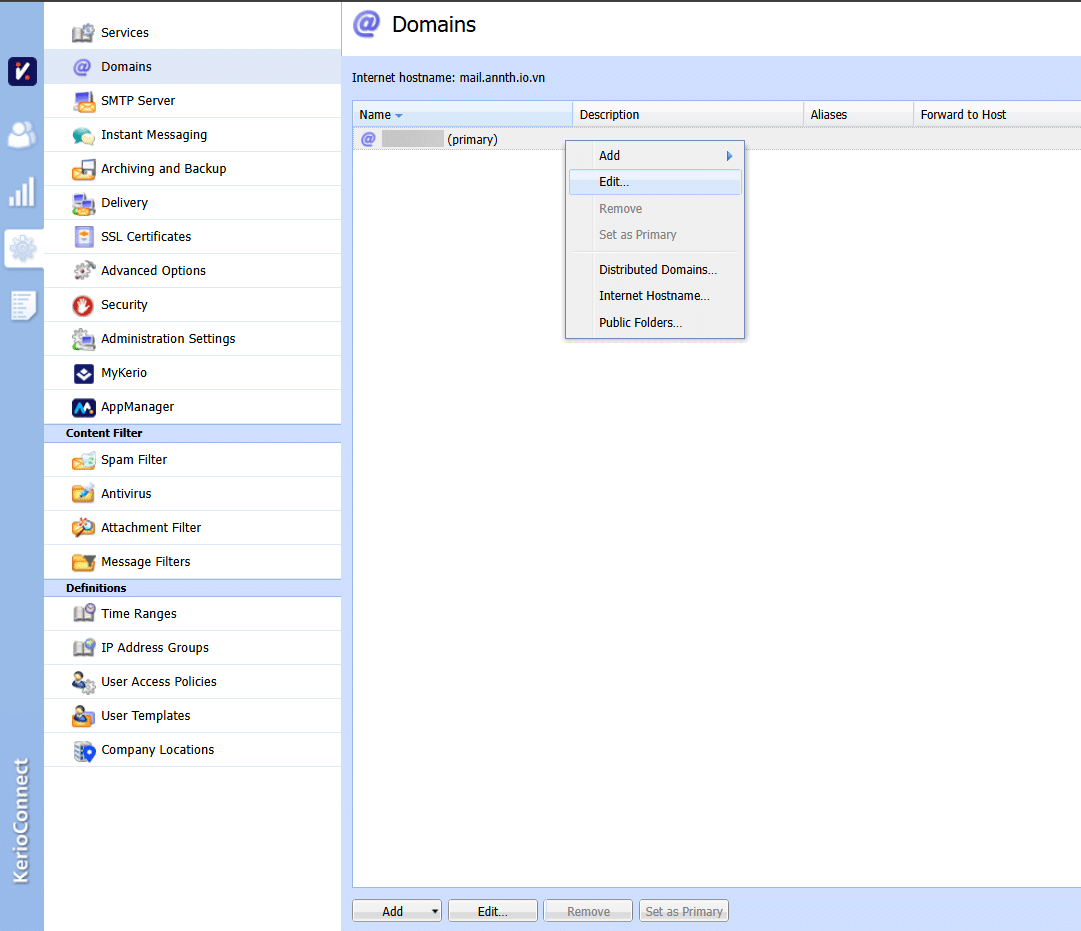Click the Security red hand icon

pos(84,305)
